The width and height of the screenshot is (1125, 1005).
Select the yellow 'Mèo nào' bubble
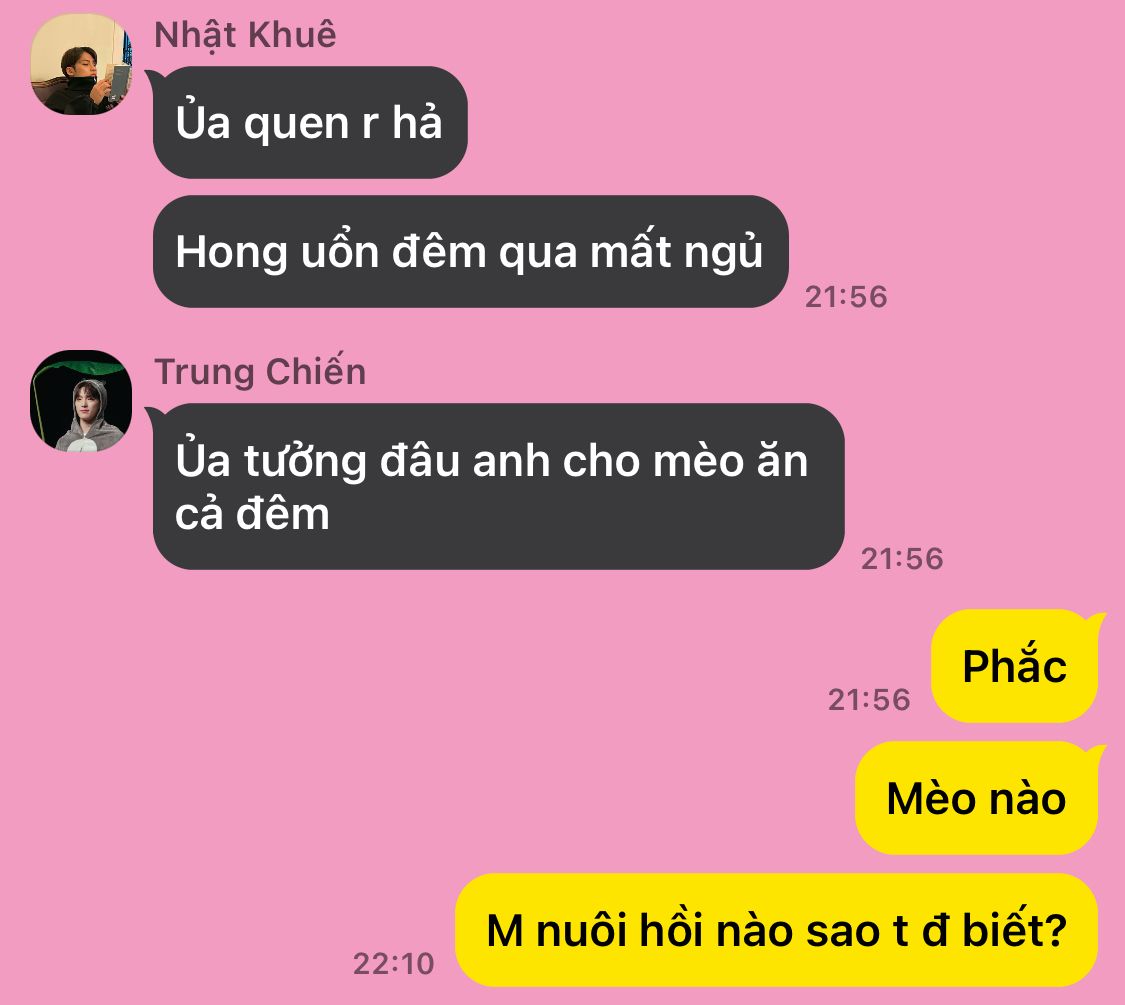click(x=977, y=798)
